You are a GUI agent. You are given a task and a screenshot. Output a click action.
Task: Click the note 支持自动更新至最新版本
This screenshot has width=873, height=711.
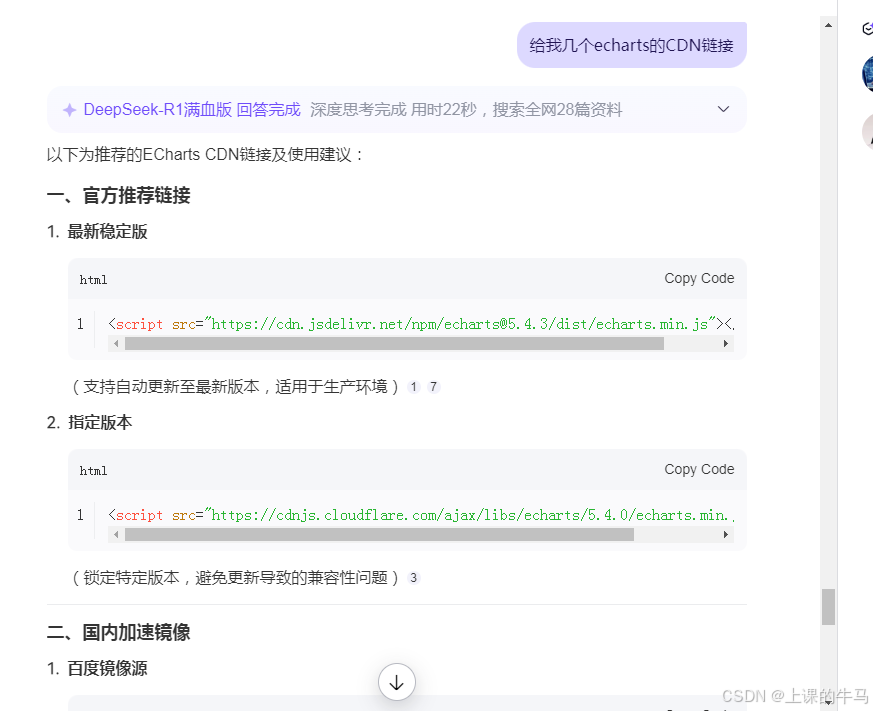[235, 386]
